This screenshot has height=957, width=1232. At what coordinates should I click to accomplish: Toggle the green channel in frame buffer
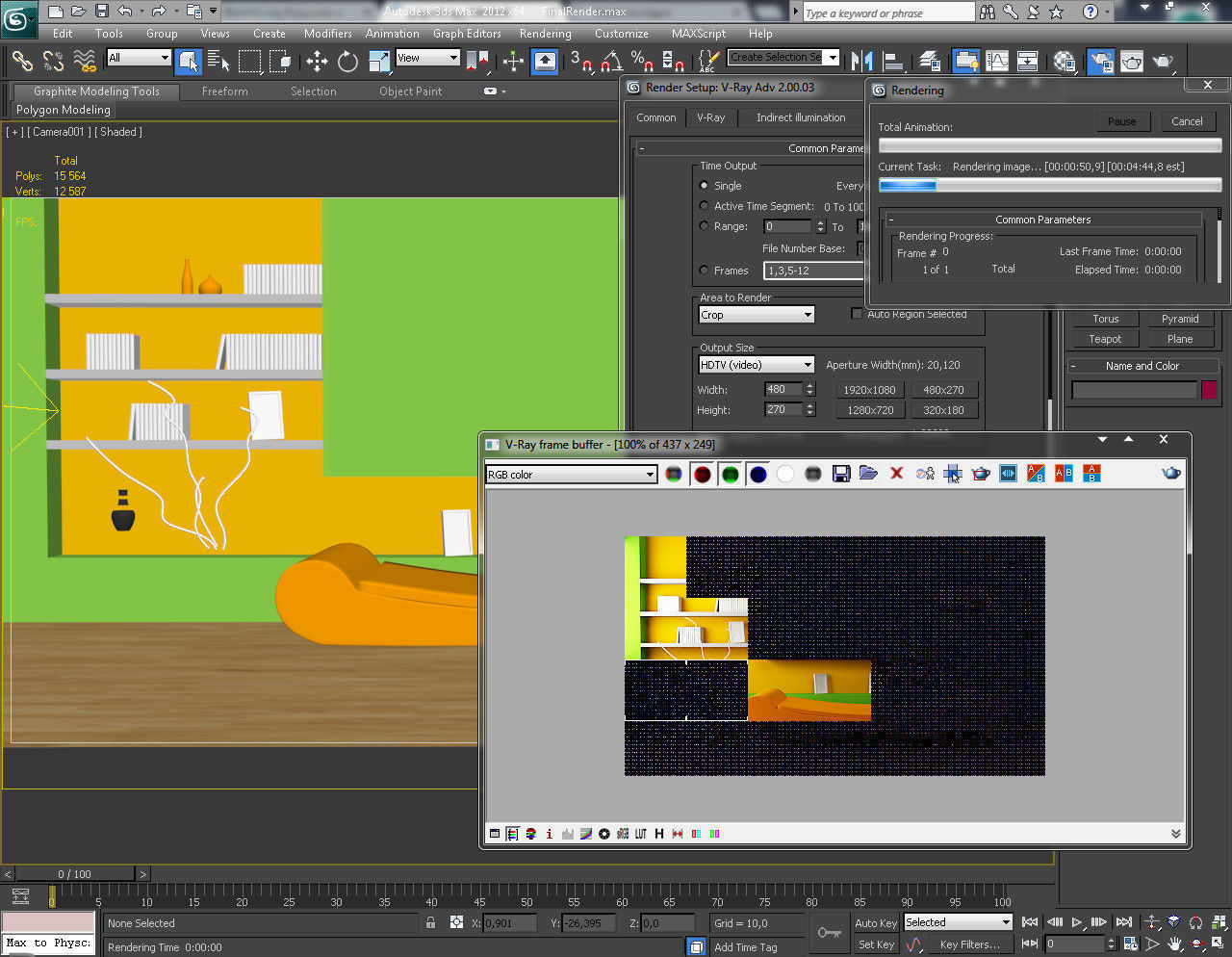point(730,474)
